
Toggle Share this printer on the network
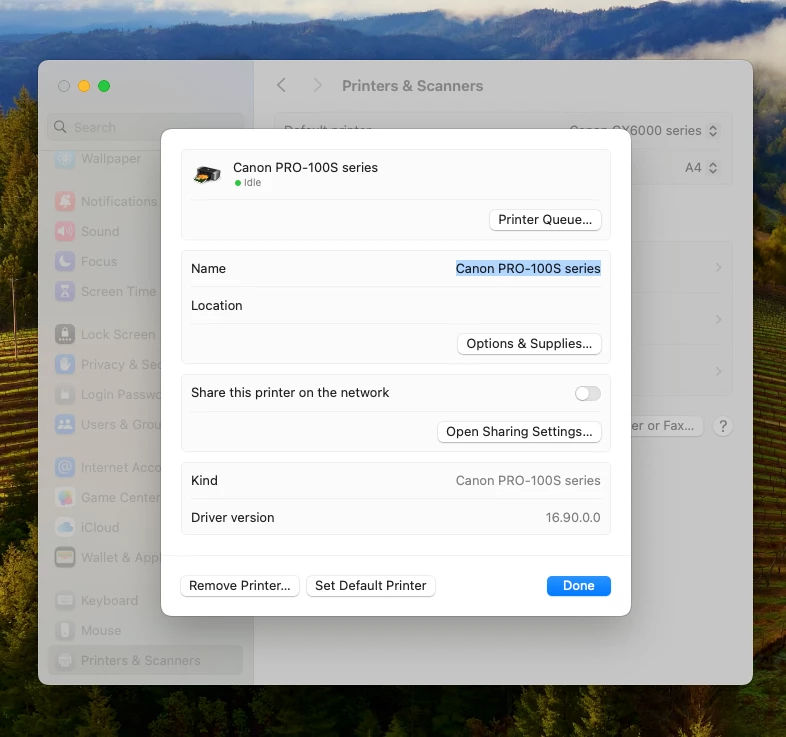click(587, 394)
